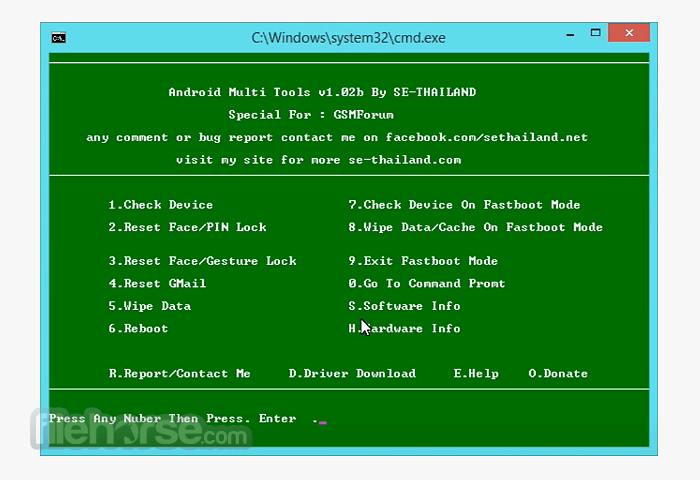Select option 2.Reset Face/PIN Lock
This screenshot has width=700, height=480.
tap(187, 227)
